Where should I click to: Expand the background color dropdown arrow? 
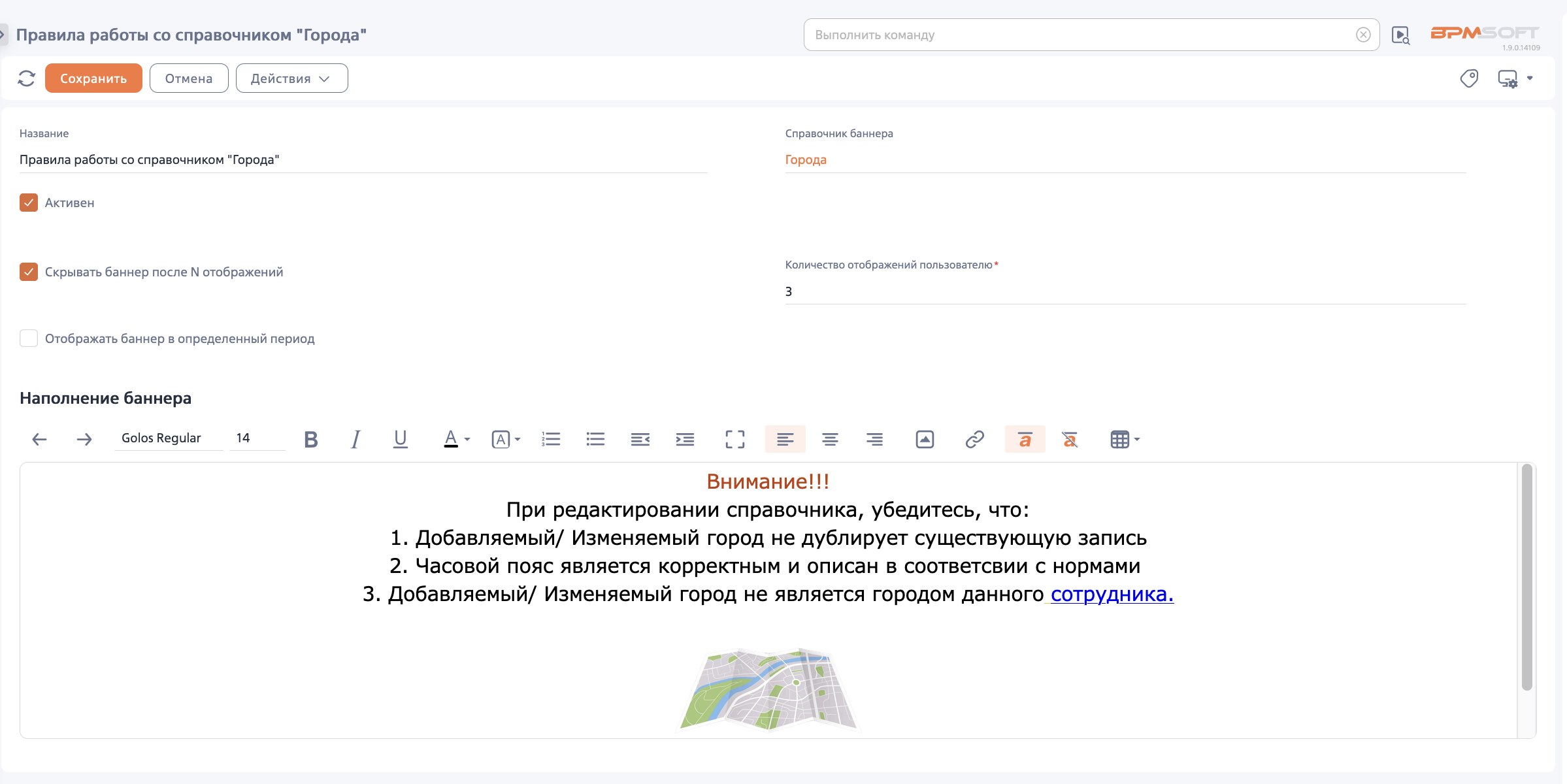click(518, 440)
